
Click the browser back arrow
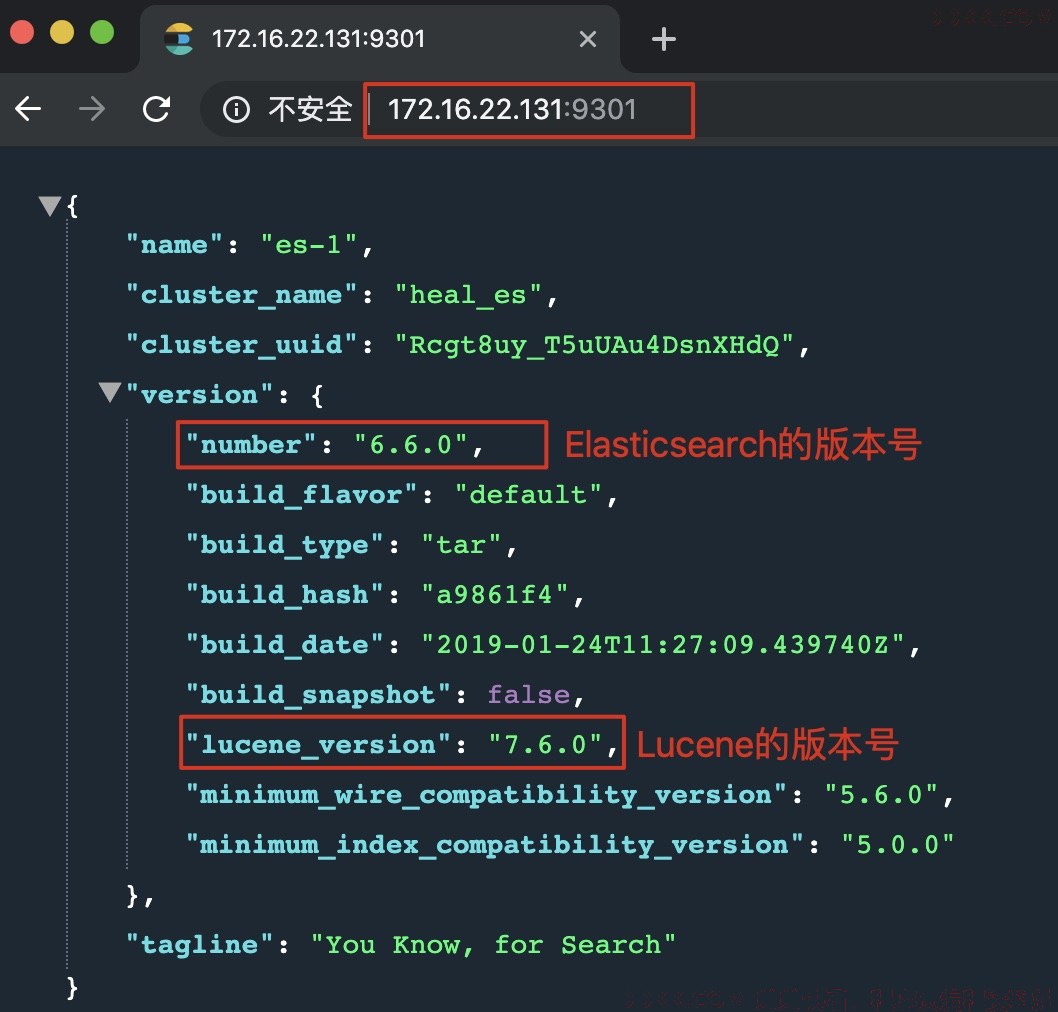point(28,109)
